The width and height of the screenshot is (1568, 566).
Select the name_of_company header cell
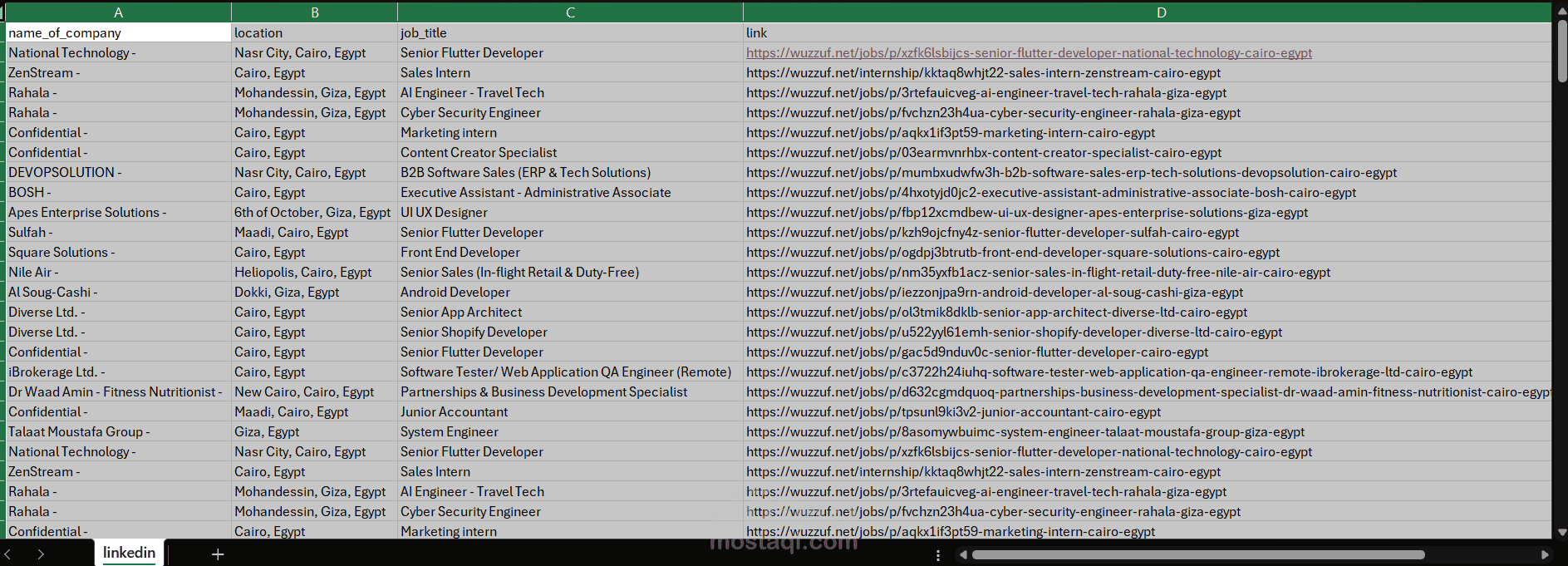click(119, 32)
